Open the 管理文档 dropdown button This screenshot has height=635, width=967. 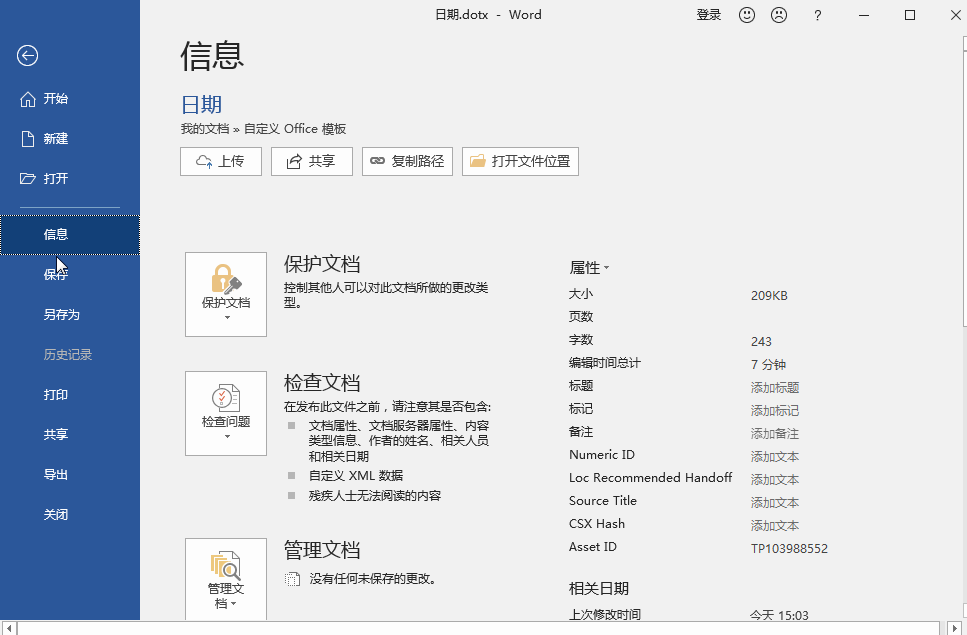click(x=226, y=580)
